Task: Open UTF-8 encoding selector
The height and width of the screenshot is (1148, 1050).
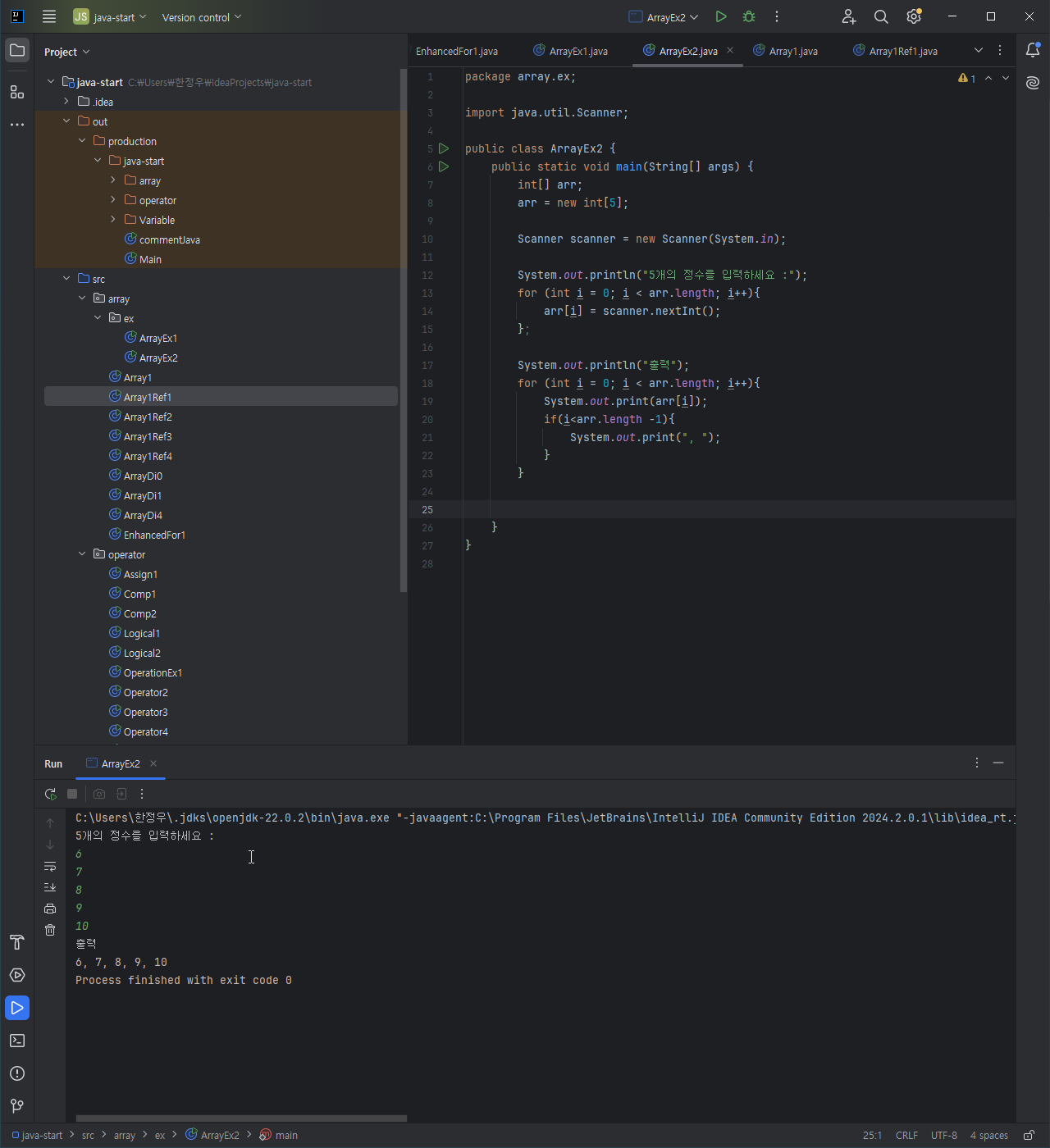Action: [944, 1136]
